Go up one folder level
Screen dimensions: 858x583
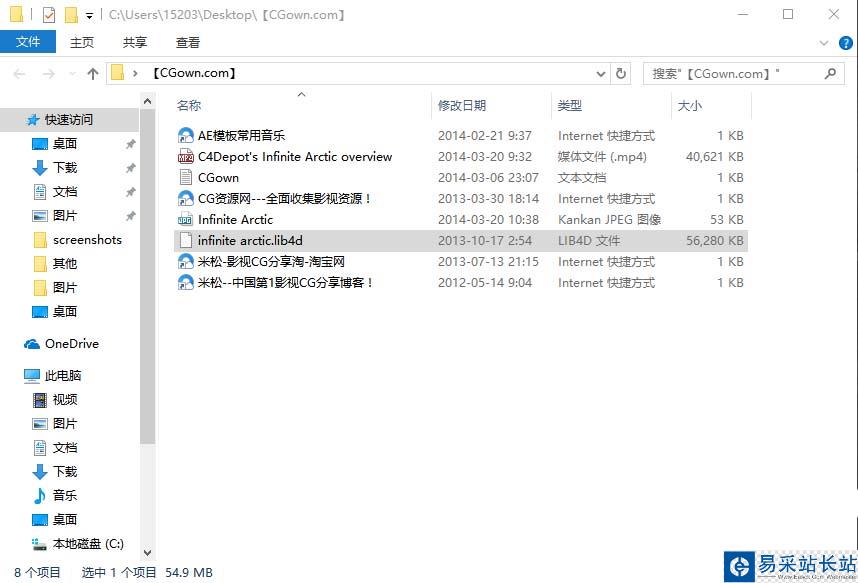[93, 73]
